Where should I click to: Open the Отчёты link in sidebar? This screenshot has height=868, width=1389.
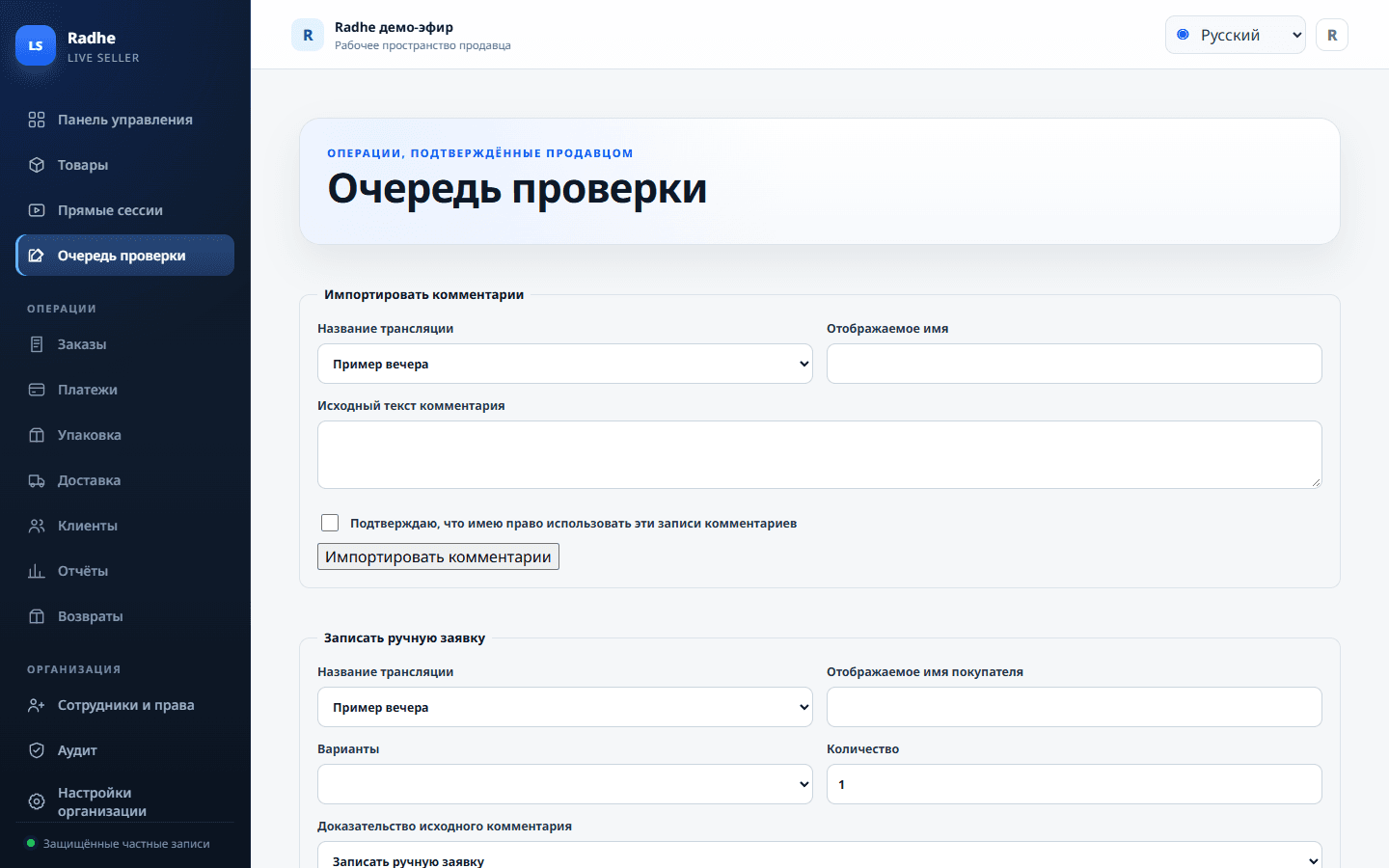(125, 571)
